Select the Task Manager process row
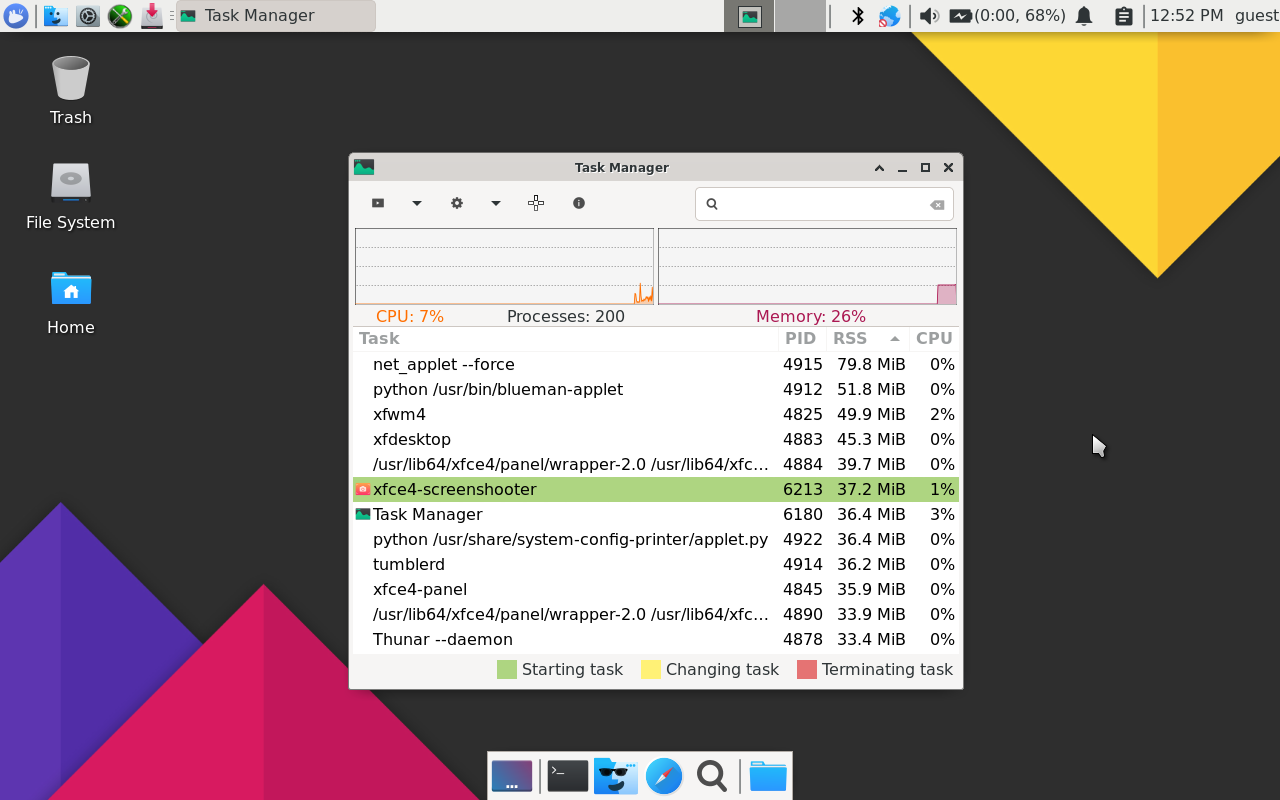 pyautogui.click(x=656, y=514)
